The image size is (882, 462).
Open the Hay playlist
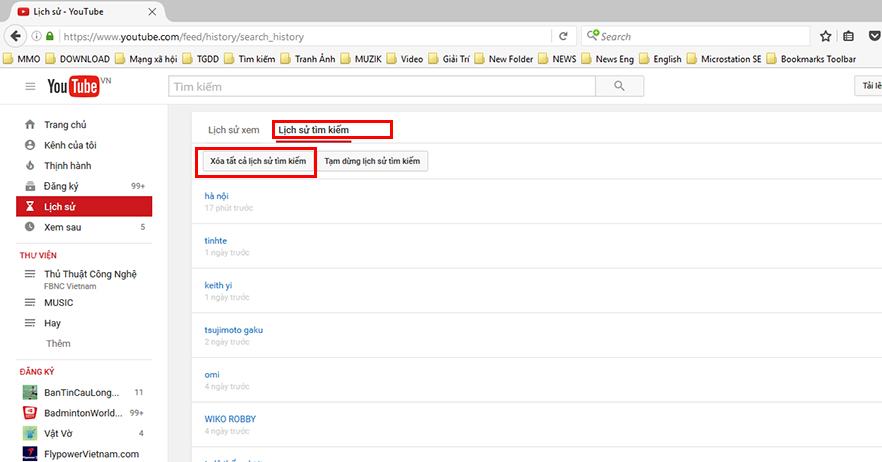(x=52, y=323)
